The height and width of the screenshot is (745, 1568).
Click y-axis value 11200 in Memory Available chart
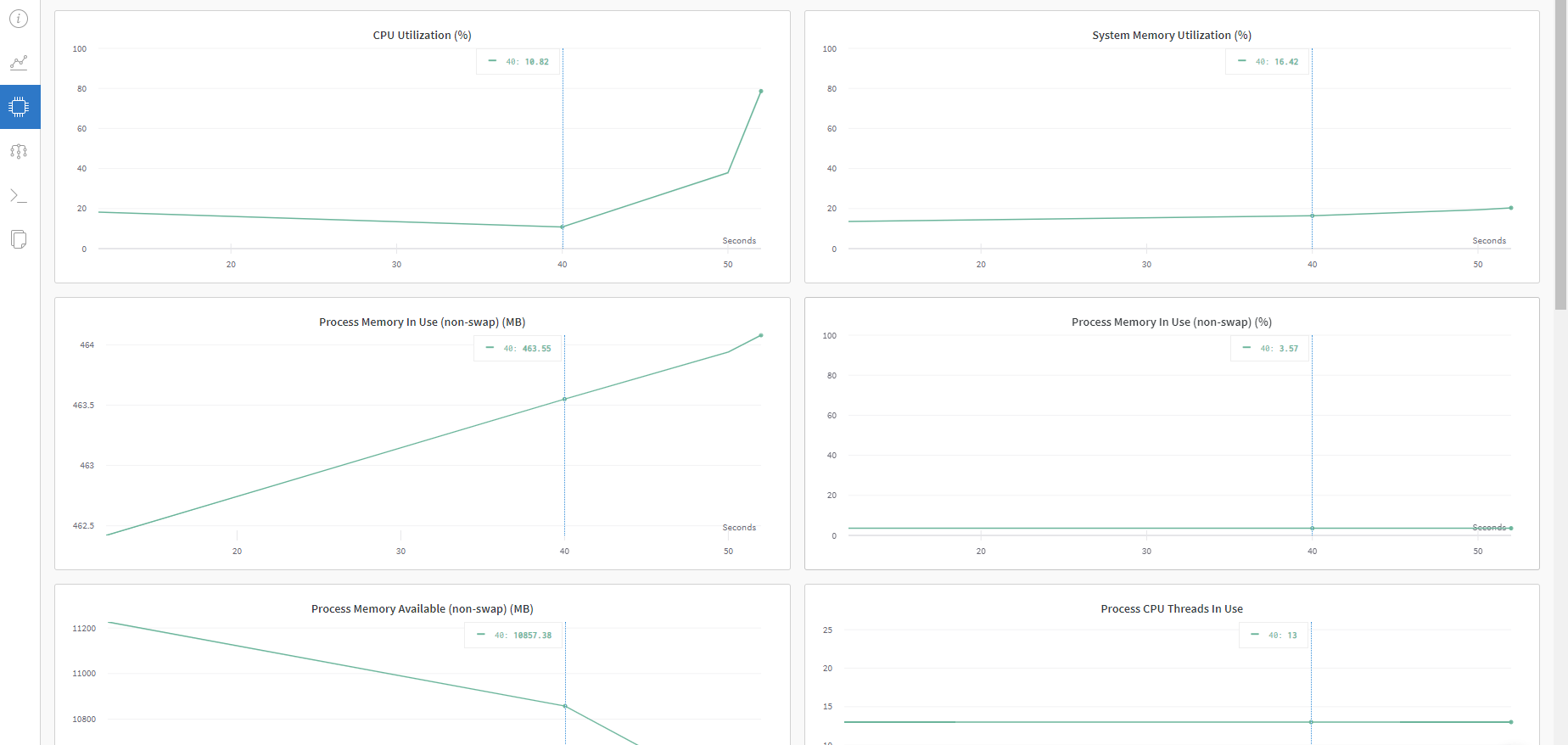pyautogui.click(x=84, y=629)
